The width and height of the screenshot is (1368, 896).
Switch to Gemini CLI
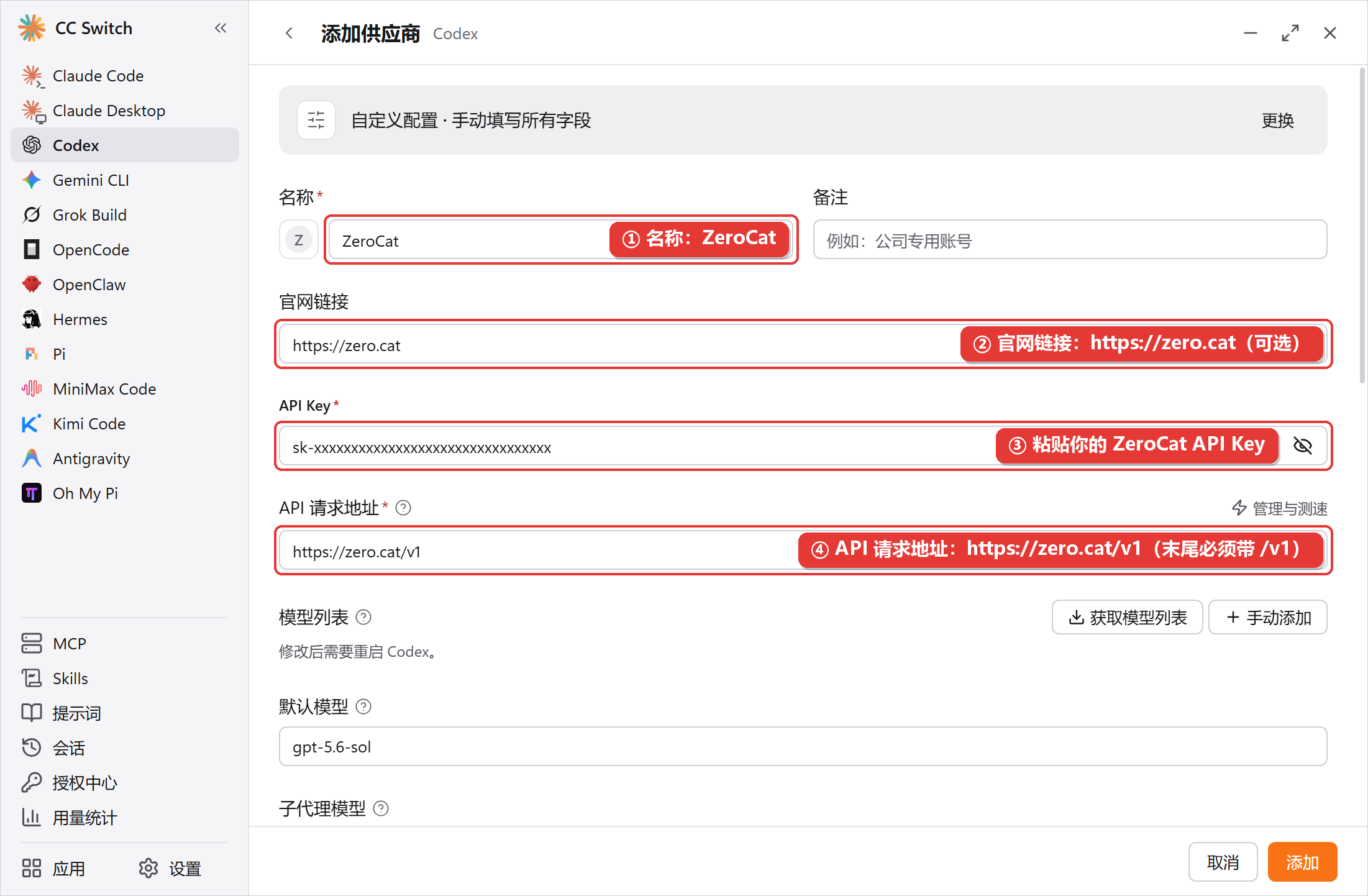(125, 180)
